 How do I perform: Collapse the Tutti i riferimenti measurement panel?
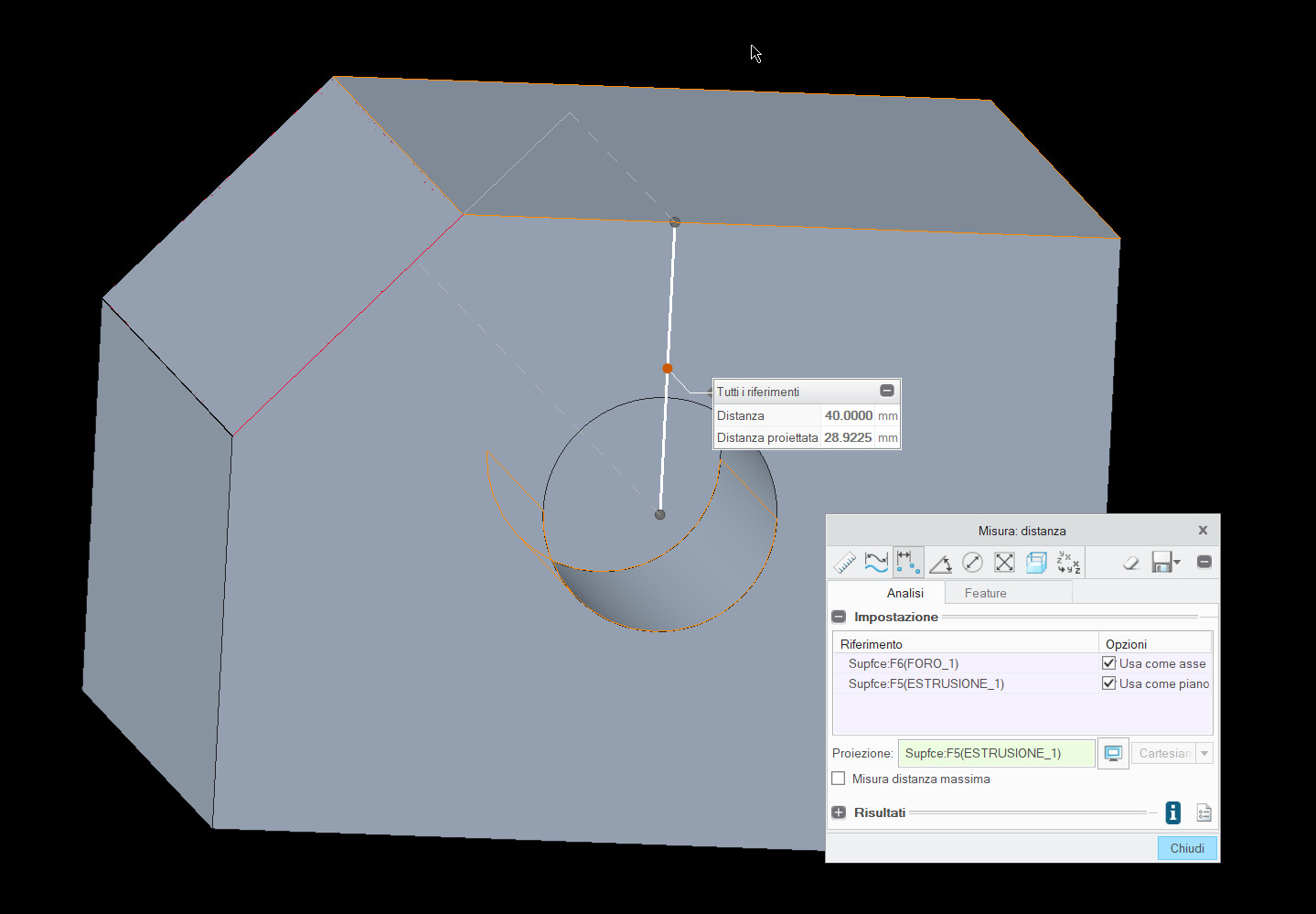point(887,391)
